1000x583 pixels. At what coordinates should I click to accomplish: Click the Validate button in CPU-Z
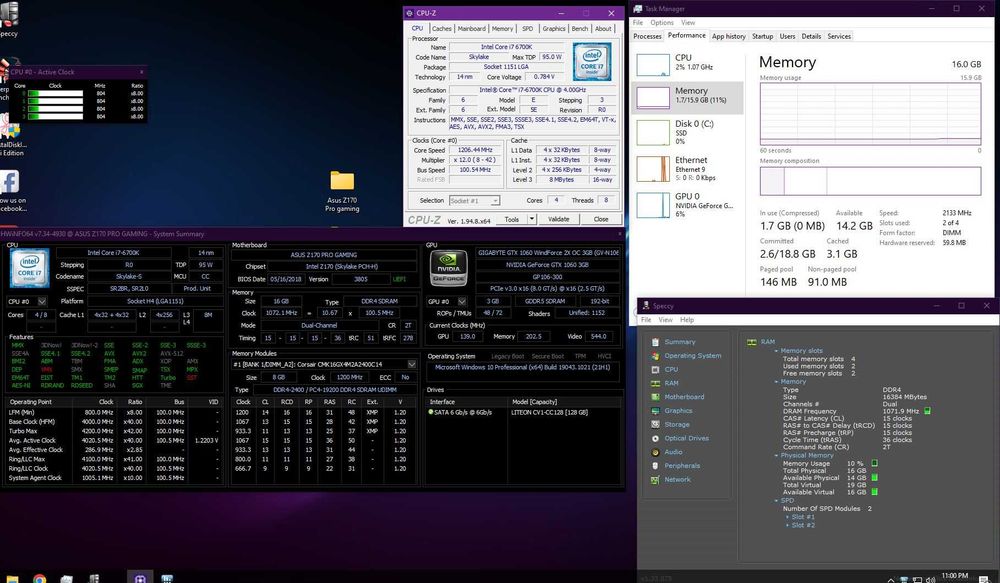(559, 219)
